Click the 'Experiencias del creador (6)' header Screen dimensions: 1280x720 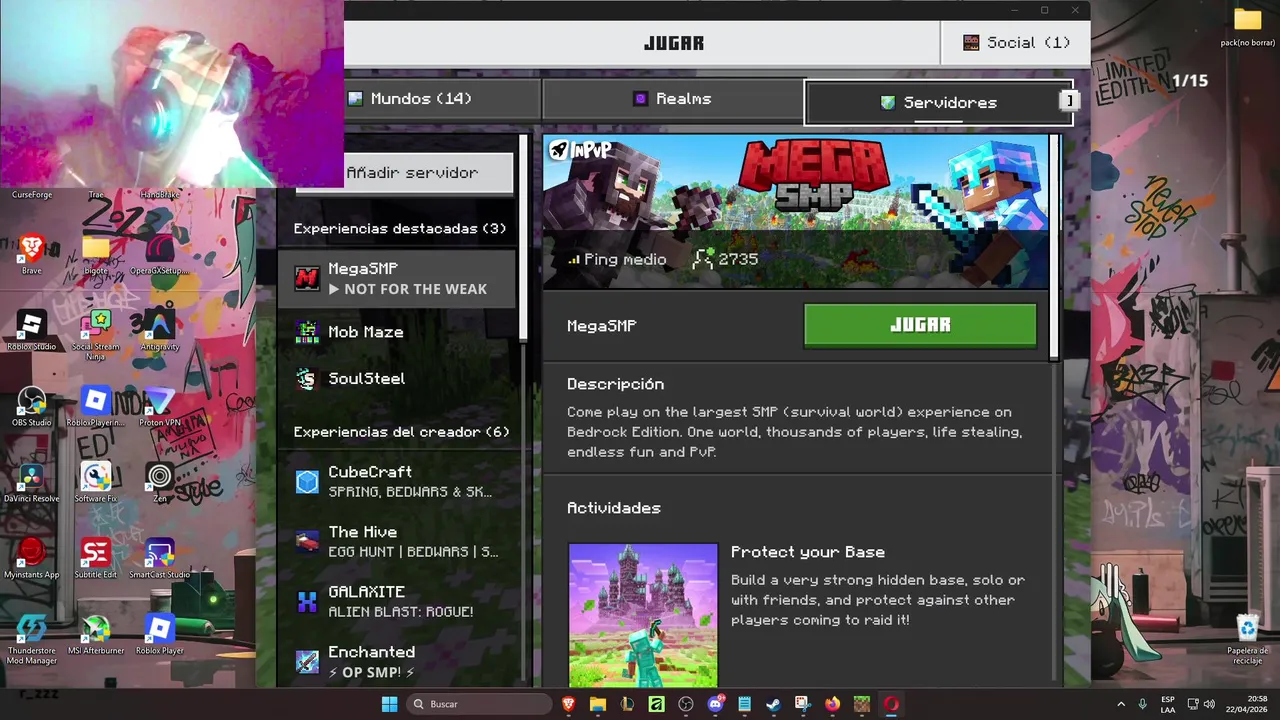click(x=401, y=432)
